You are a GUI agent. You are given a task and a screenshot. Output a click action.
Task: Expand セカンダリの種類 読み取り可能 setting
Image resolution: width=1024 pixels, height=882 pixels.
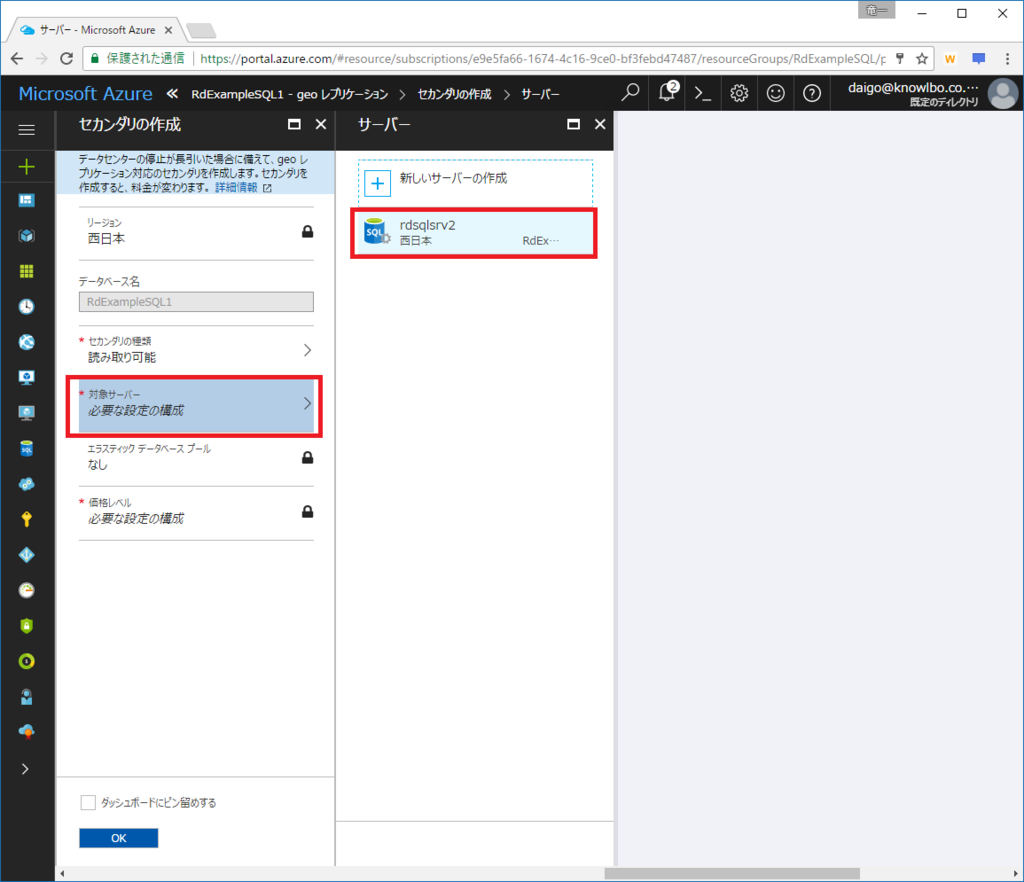196,350
